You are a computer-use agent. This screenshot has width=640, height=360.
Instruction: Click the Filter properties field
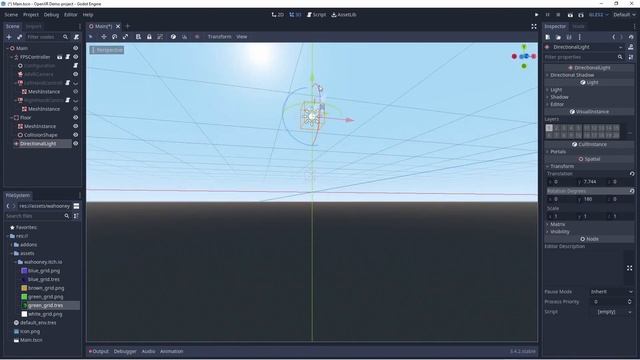point(584,57)
